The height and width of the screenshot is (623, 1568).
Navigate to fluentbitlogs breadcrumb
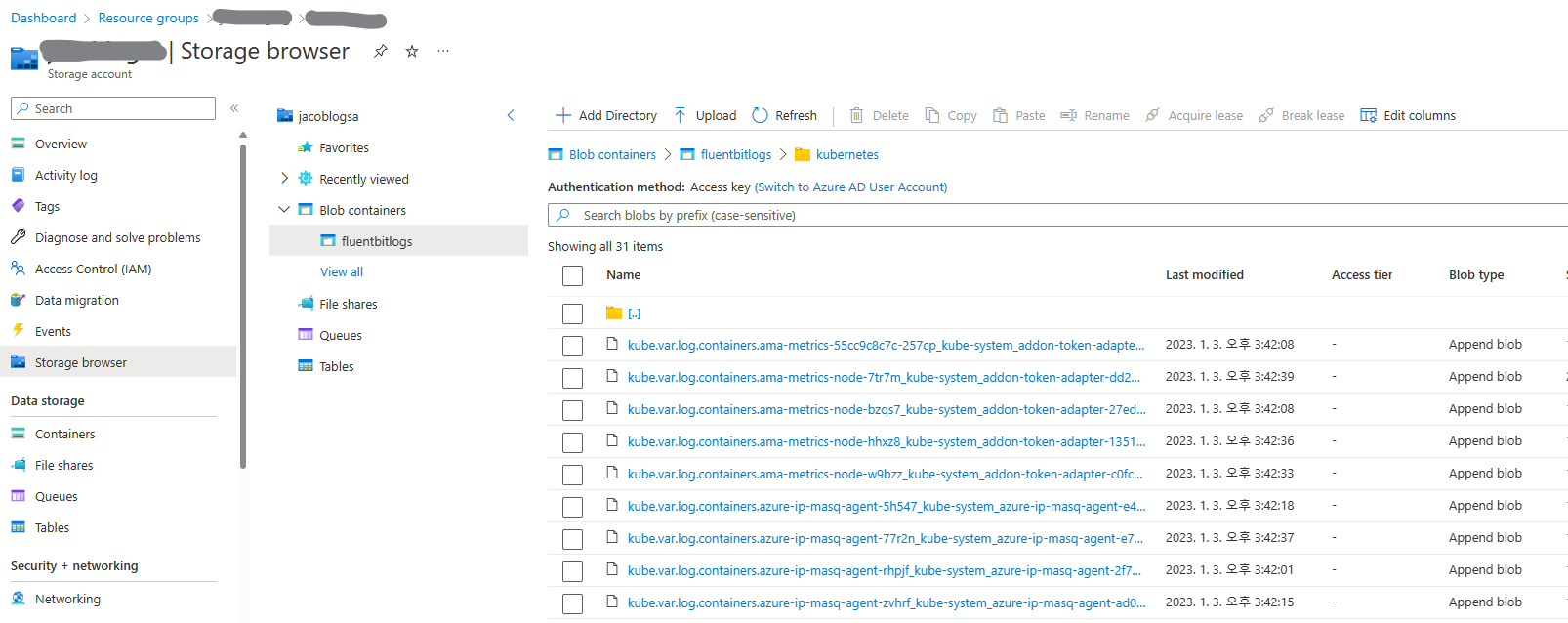(736, 154)
